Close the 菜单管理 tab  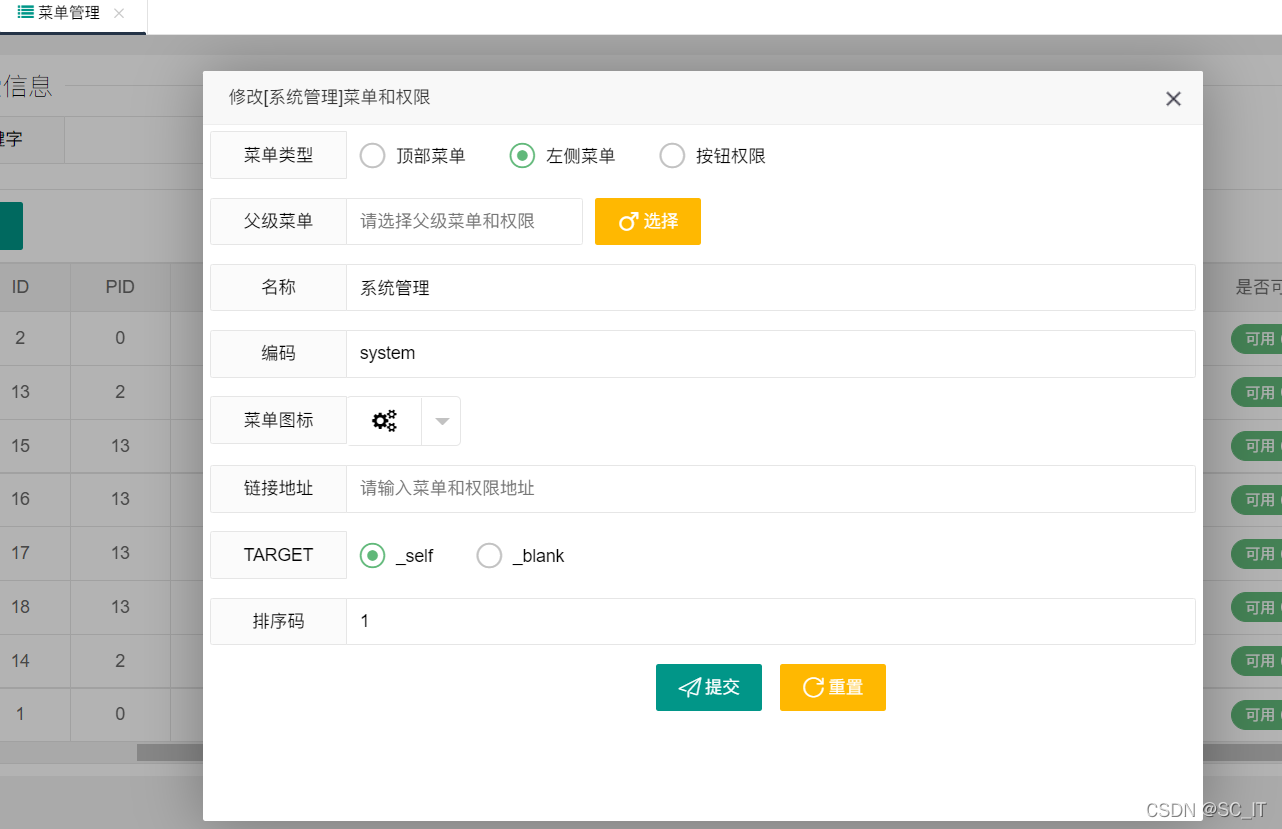[119, 13]
